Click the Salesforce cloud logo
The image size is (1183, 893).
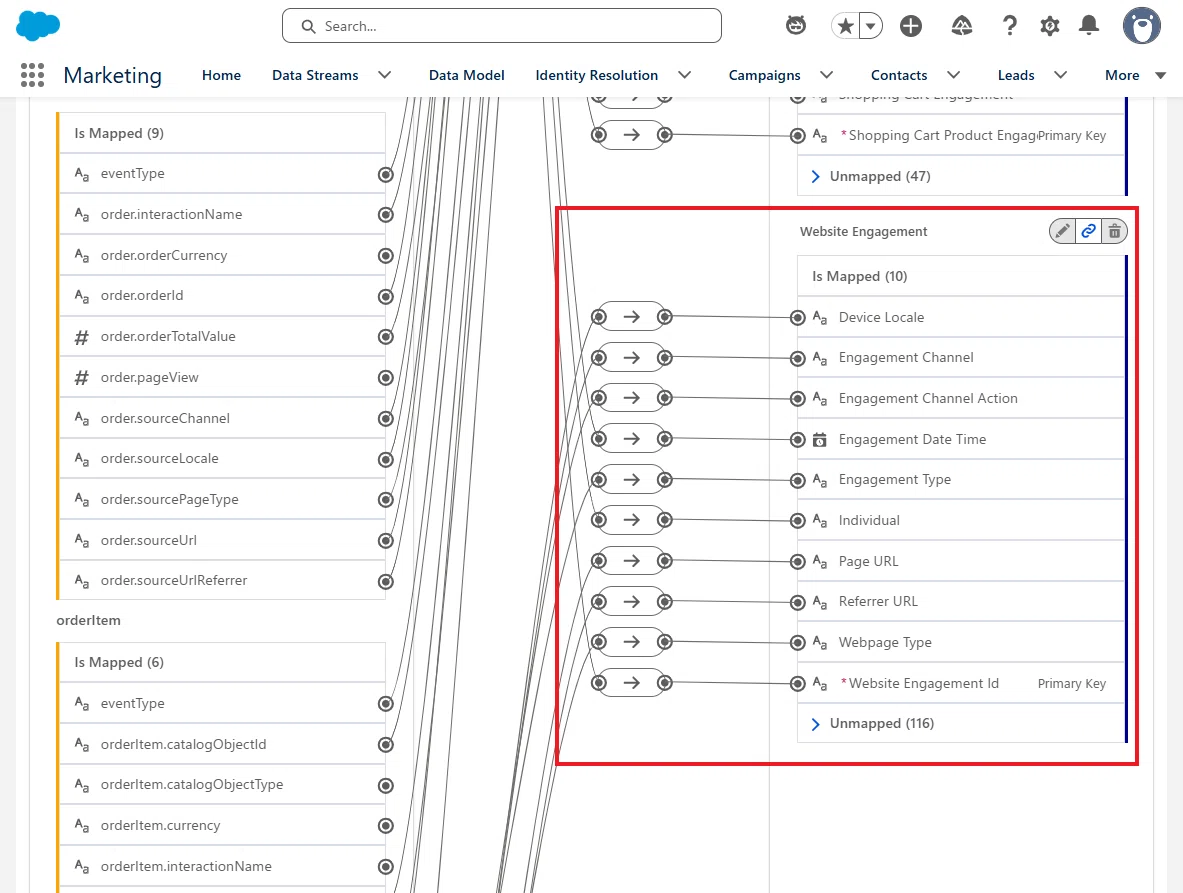tap(38, 26)
